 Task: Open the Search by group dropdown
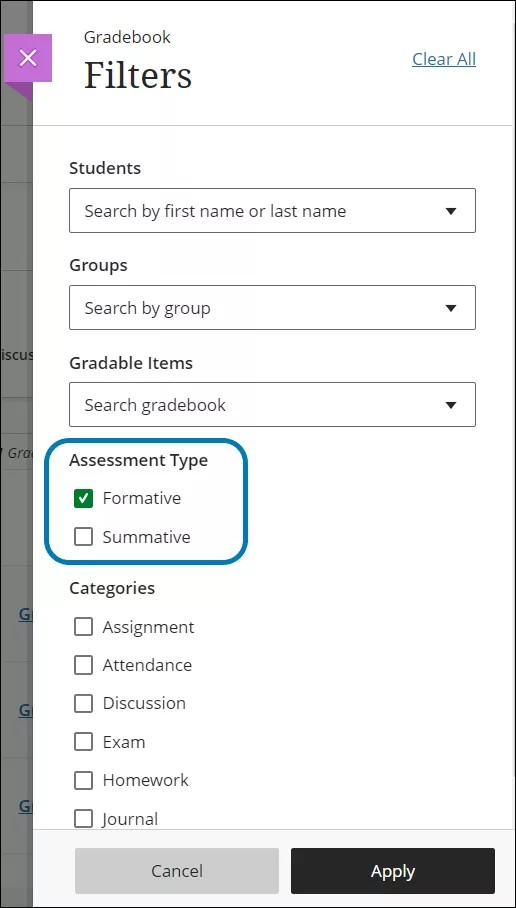[x=272, y=307]
